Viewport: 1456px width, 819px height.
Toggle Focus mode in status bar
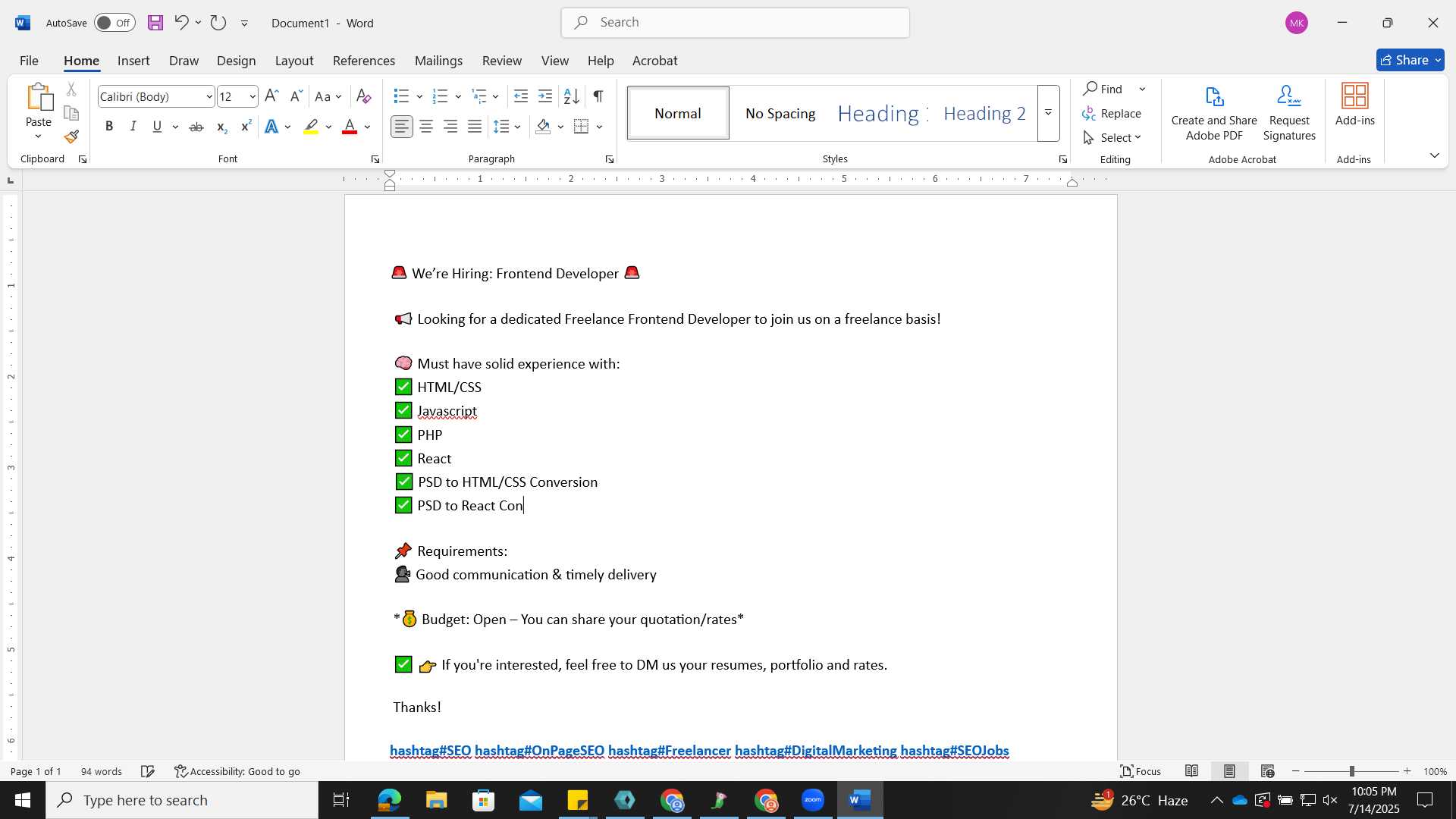[x=1141, y=771]
